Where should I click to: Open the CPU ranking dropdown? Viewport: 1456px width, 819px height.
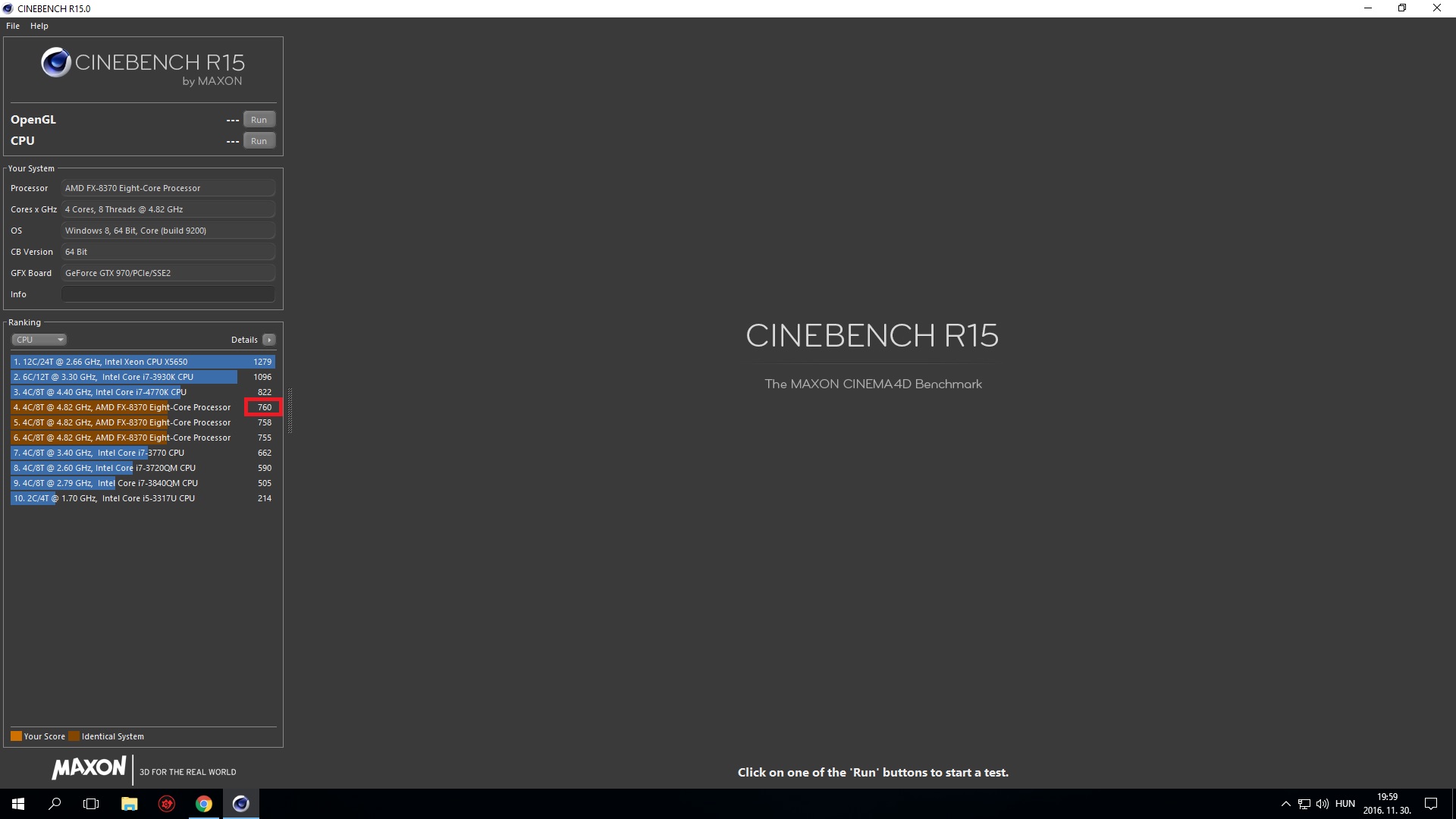pyautogui.click(x=39, y=340)
